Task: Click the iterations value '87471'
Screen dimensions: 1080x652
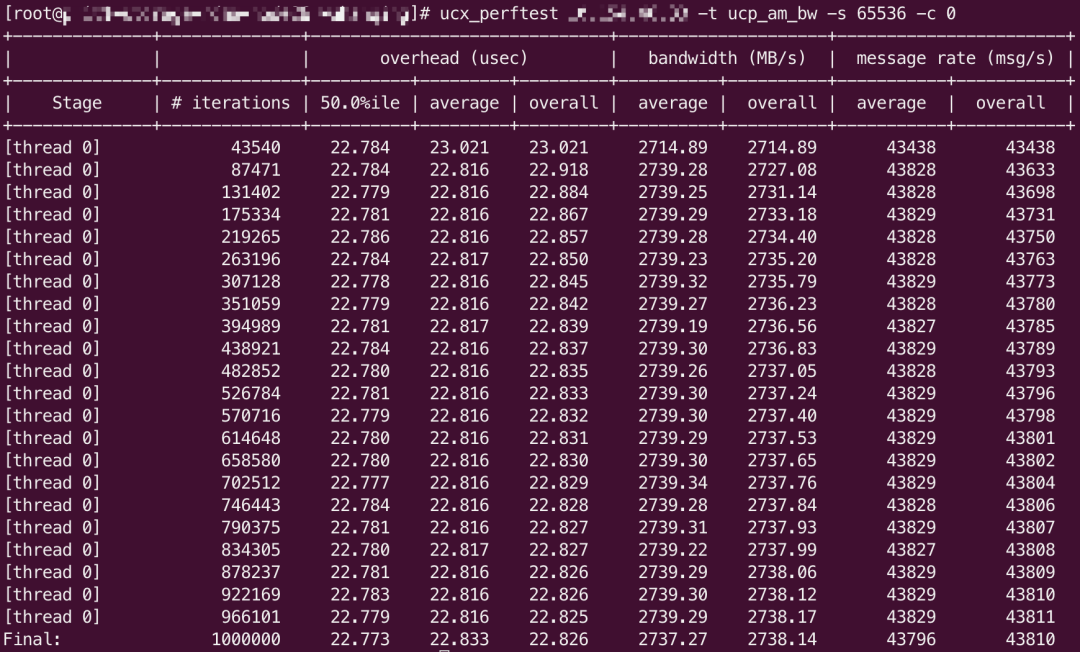Action: (256, 170)
